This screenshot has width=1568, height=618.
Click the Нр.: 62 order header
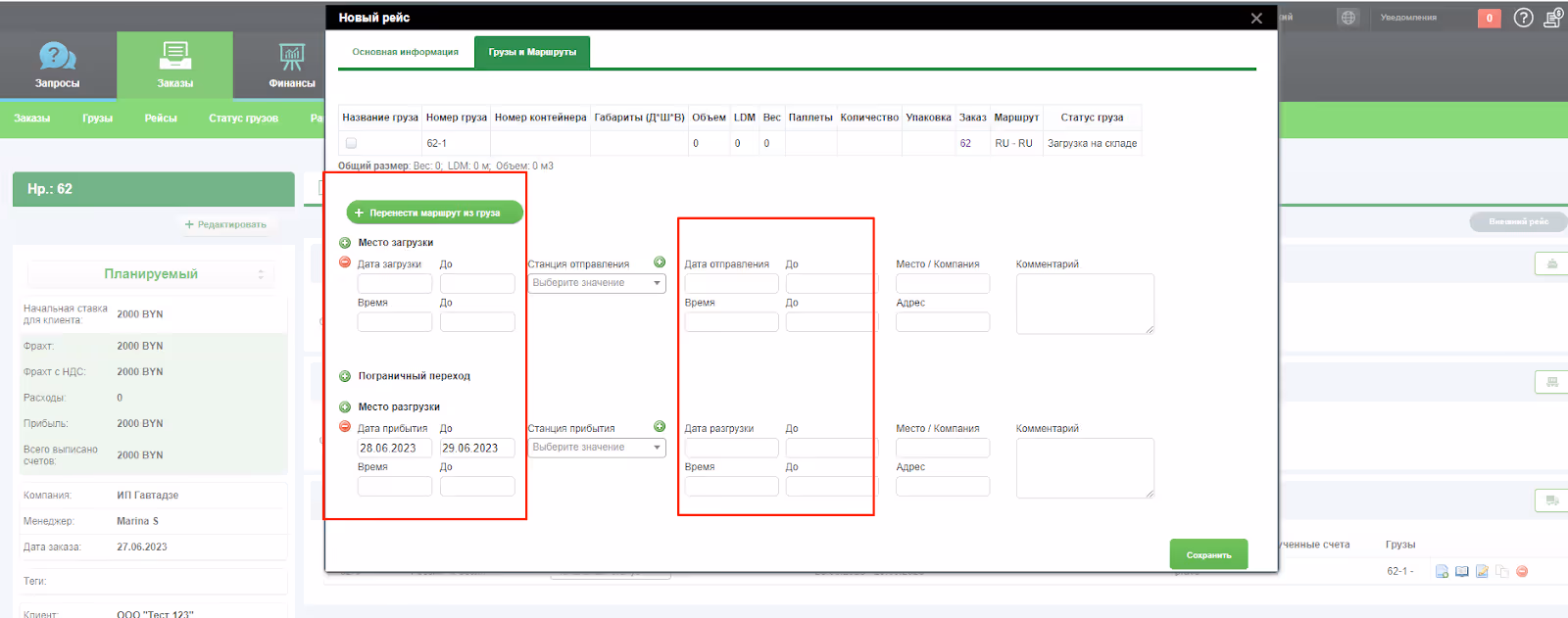(x=153, y=189)
